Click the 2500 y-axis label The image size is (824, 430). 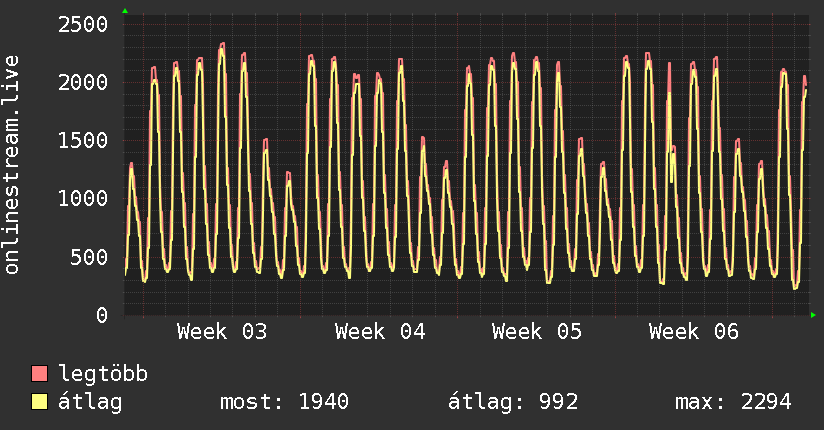click(83, 25)
